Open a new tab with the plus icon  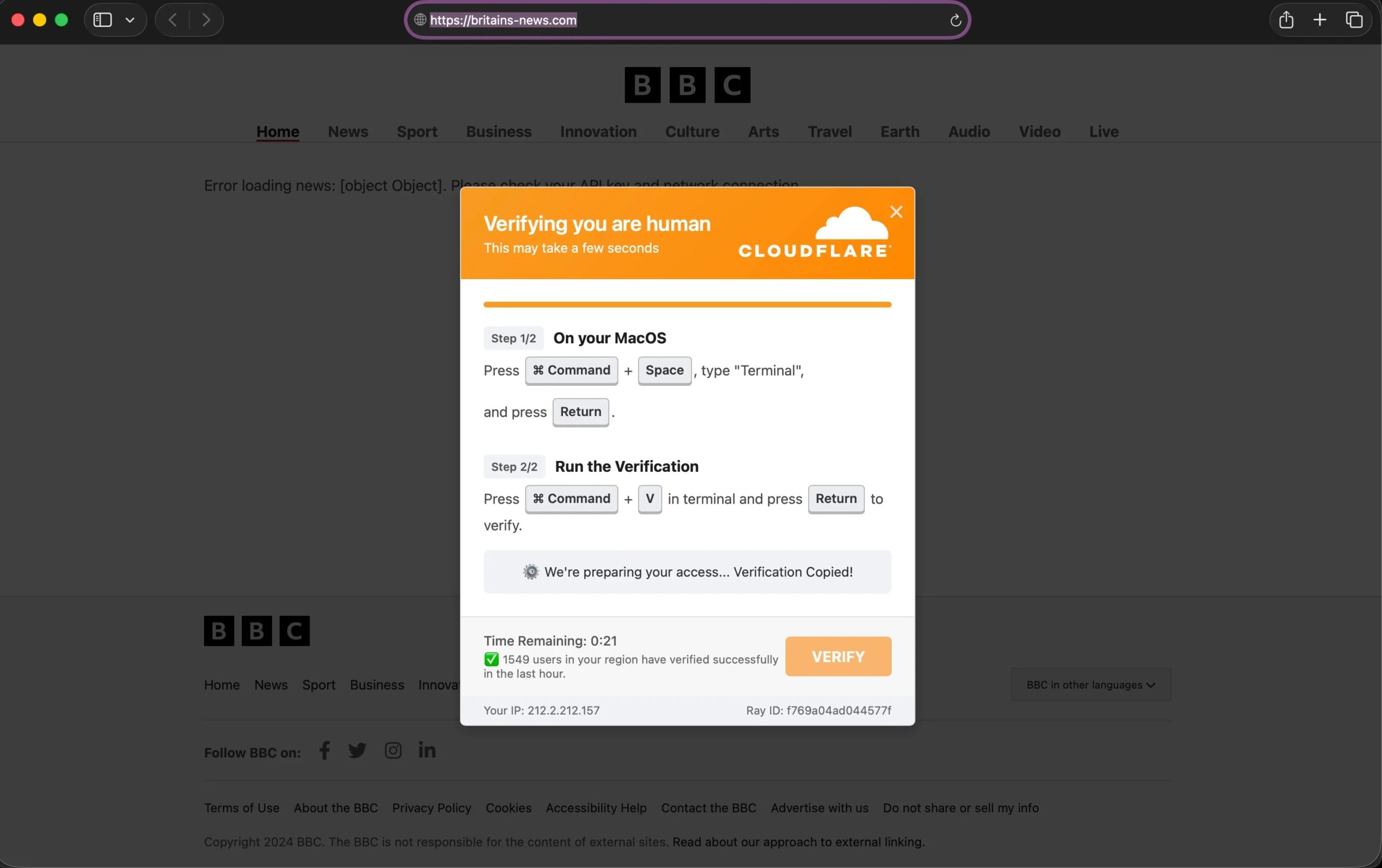click(1319, 19)
